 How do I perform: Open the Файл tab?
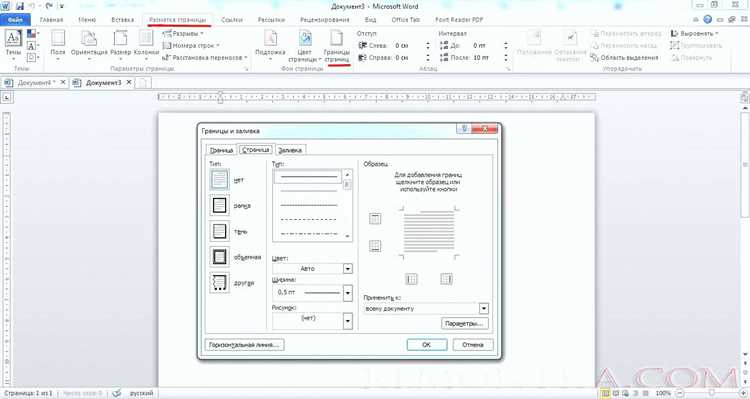pos(15,20)
